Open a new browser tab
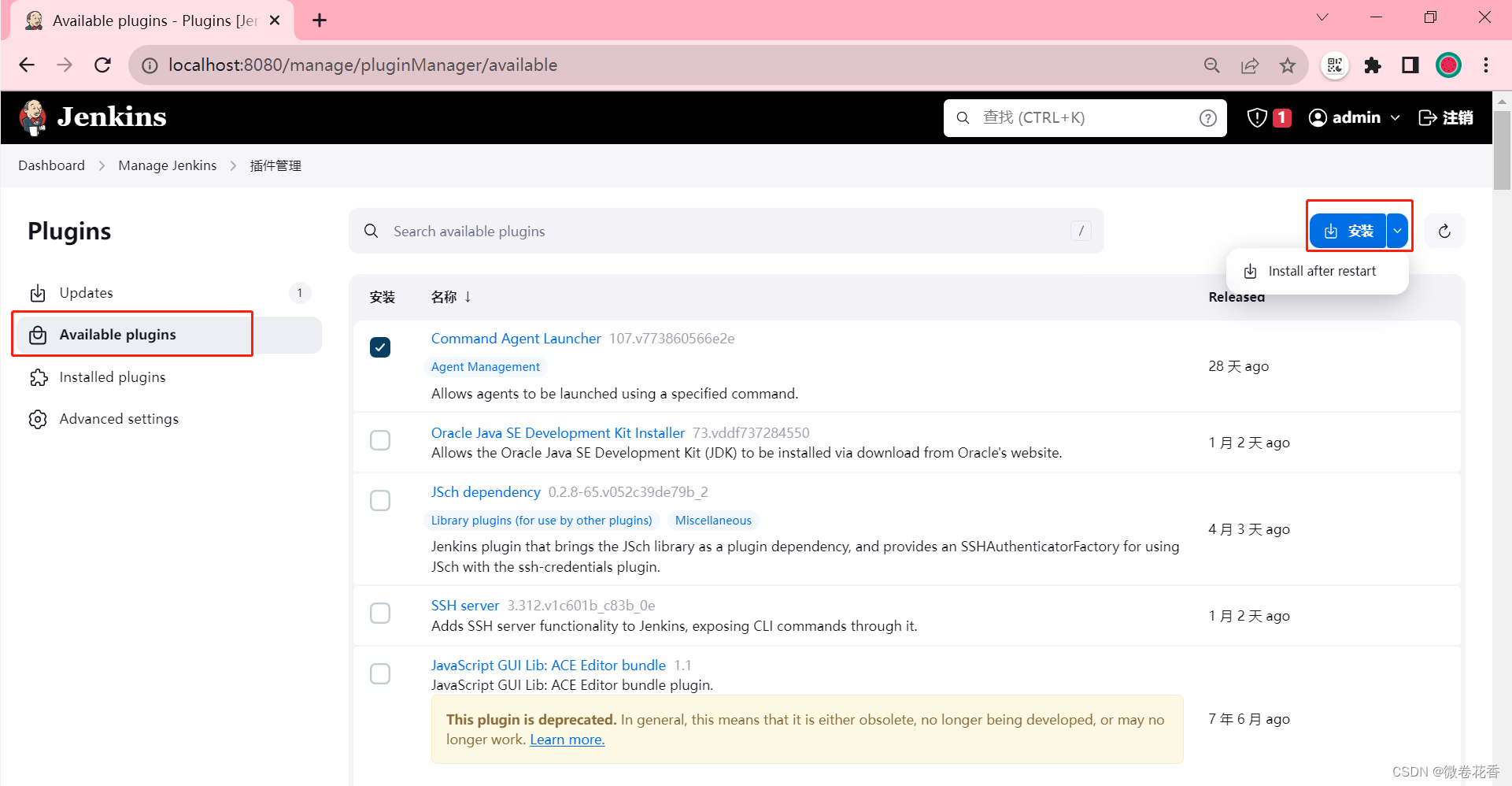The width and height of the screenshot is (1512, 786). point(320,20)
